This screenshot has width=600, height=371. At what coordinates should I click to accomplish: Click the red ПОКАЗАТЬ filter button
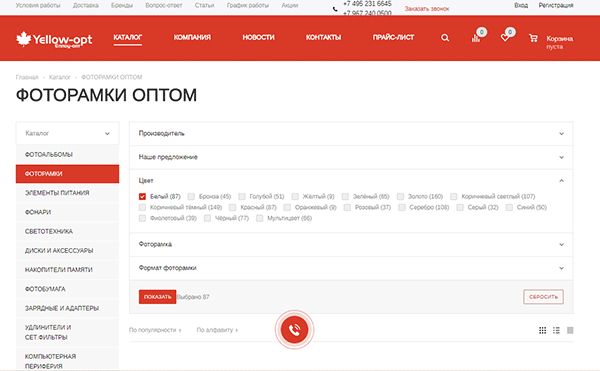click(157, 297)
